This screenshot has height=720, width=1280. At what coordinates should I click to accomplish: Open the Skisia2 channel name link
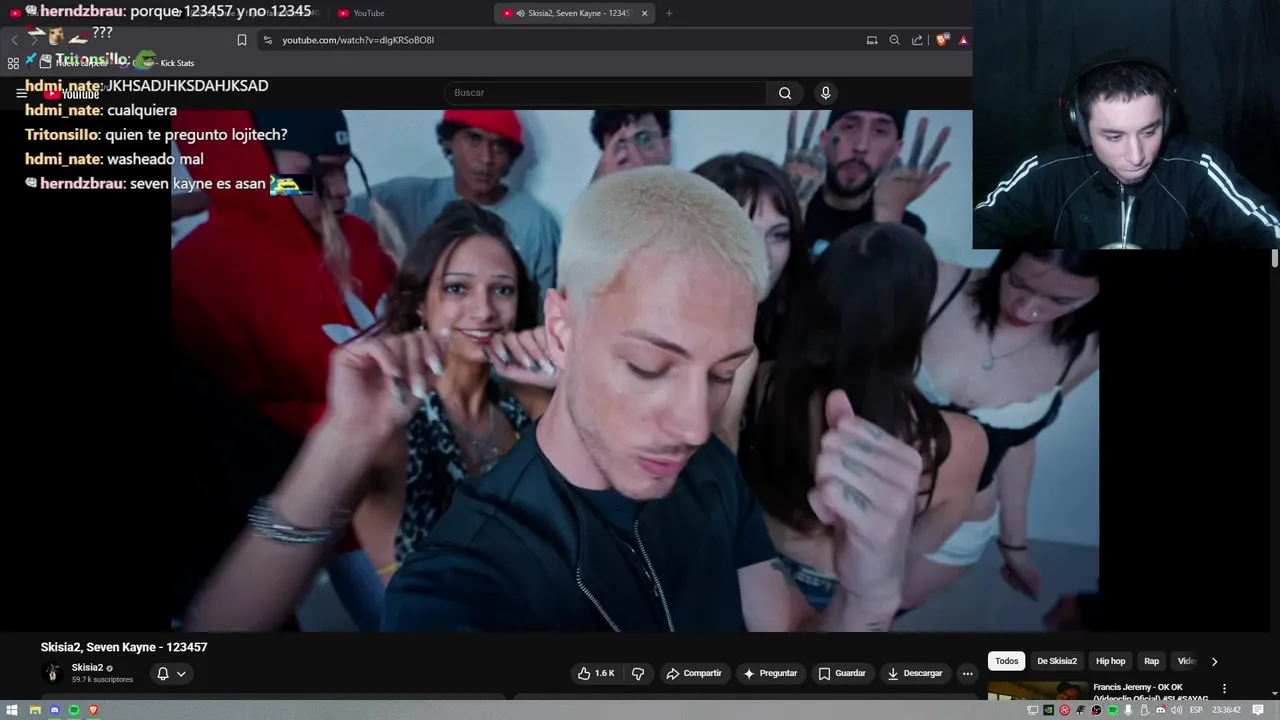tap(87, 668)
